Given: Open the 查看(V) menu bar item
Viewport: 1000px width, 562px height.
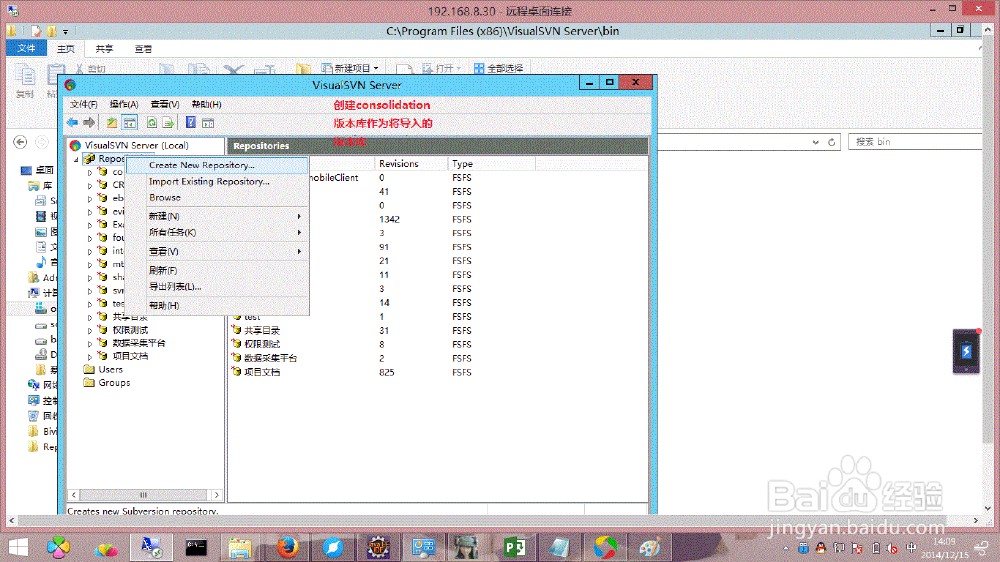Looking at the screenshot, I should point(165,104).
